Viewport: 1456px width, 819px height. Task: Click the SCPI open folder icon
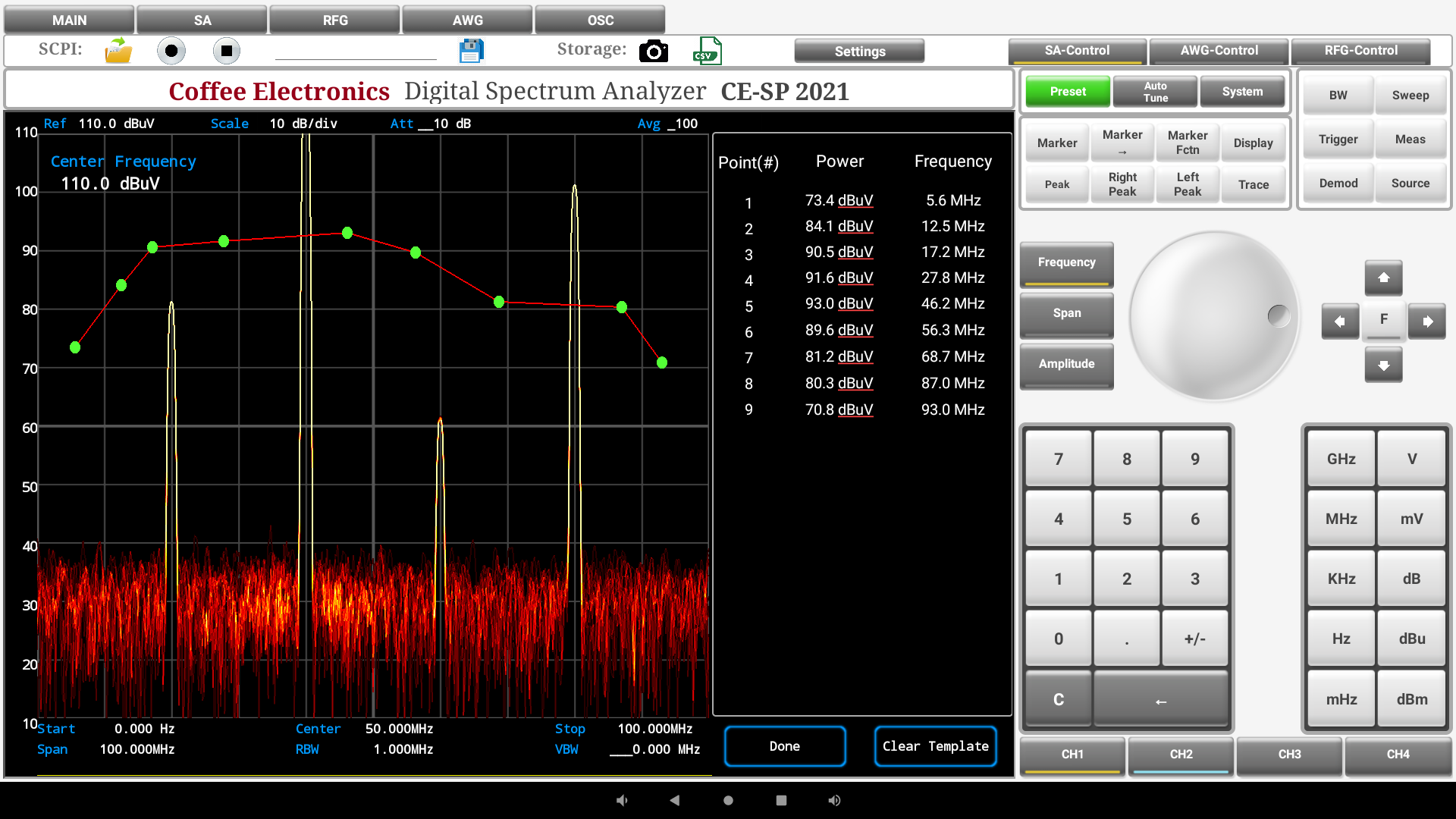(118, 51)
